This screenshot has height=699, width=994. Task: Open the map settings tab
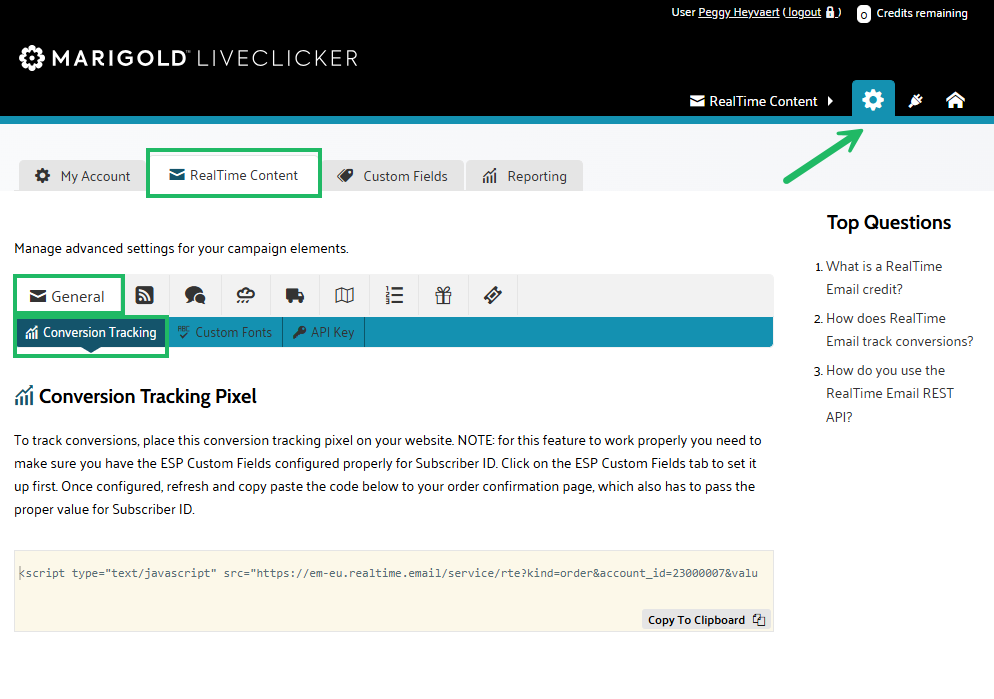point(344,295)
